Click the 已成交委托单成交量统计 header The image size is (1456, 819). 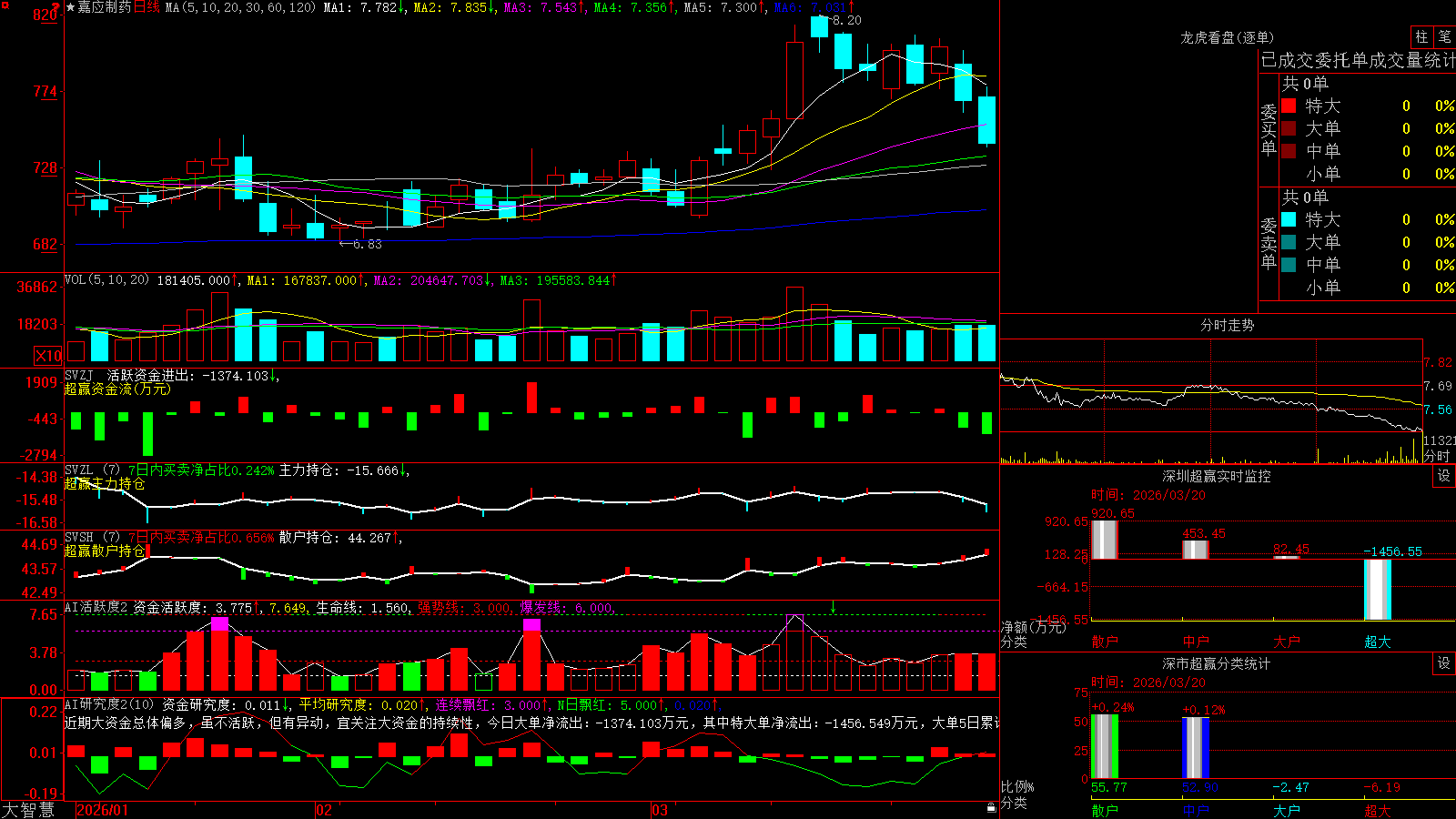(1358, 60)
